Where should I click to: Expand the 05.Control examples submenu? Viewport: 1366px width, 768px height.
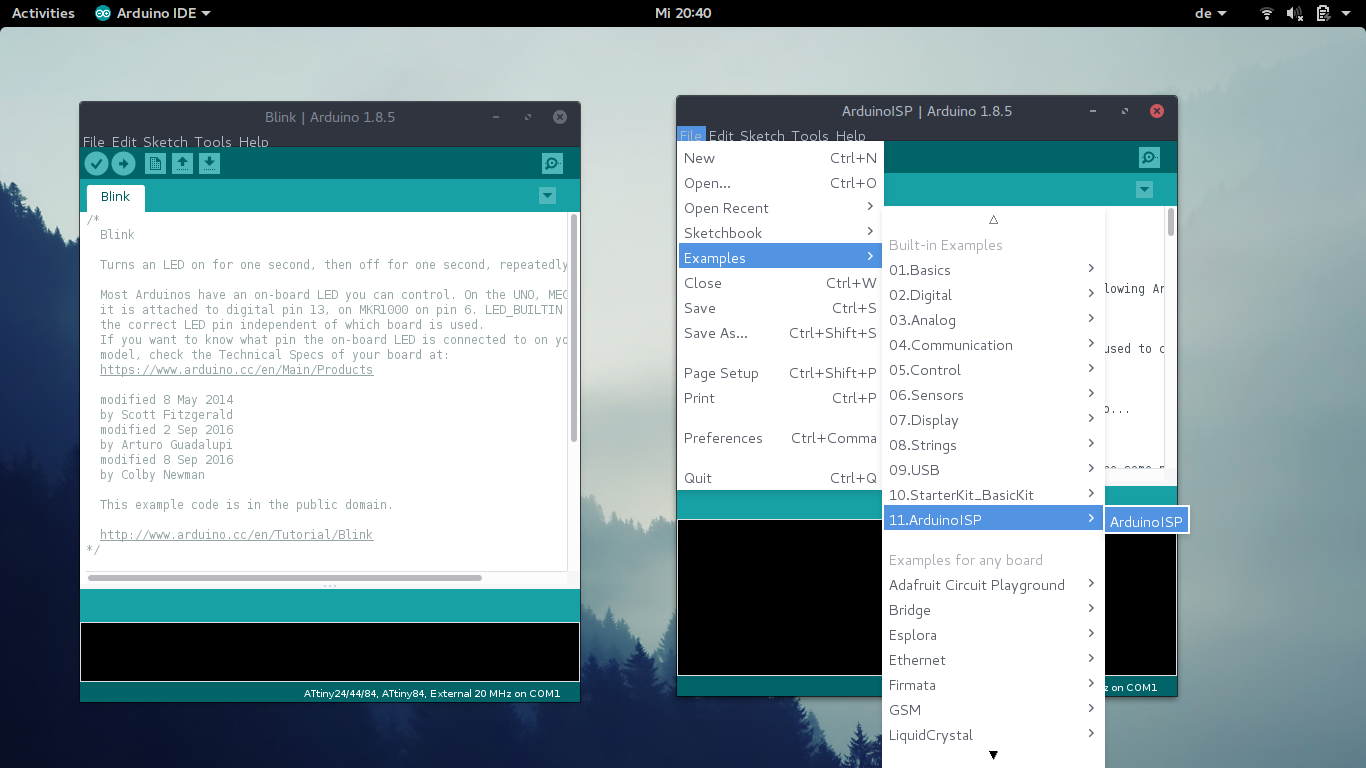(x=993, y=370)
